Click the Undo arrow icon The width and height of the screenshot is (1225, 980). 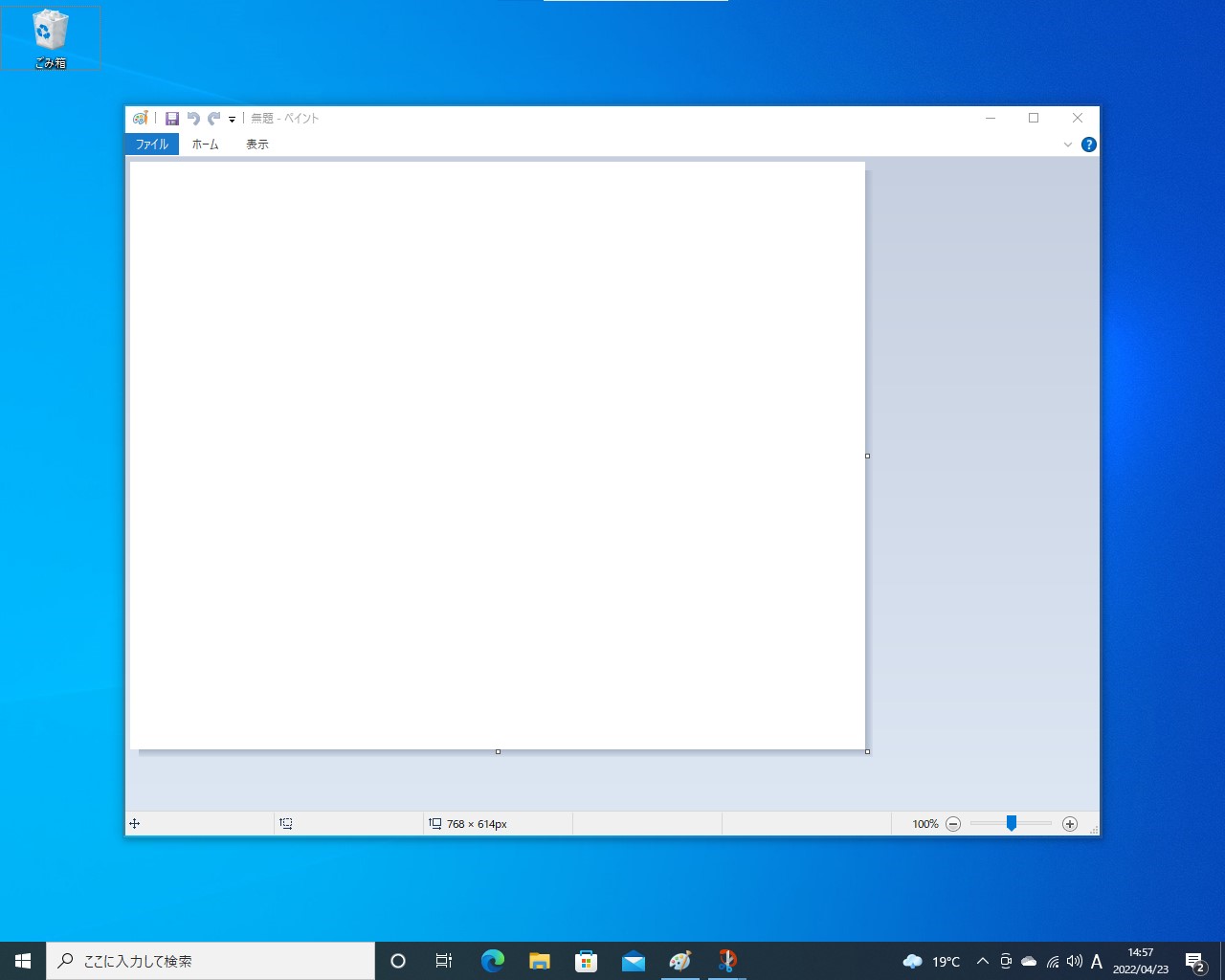[x=193, y=118]
